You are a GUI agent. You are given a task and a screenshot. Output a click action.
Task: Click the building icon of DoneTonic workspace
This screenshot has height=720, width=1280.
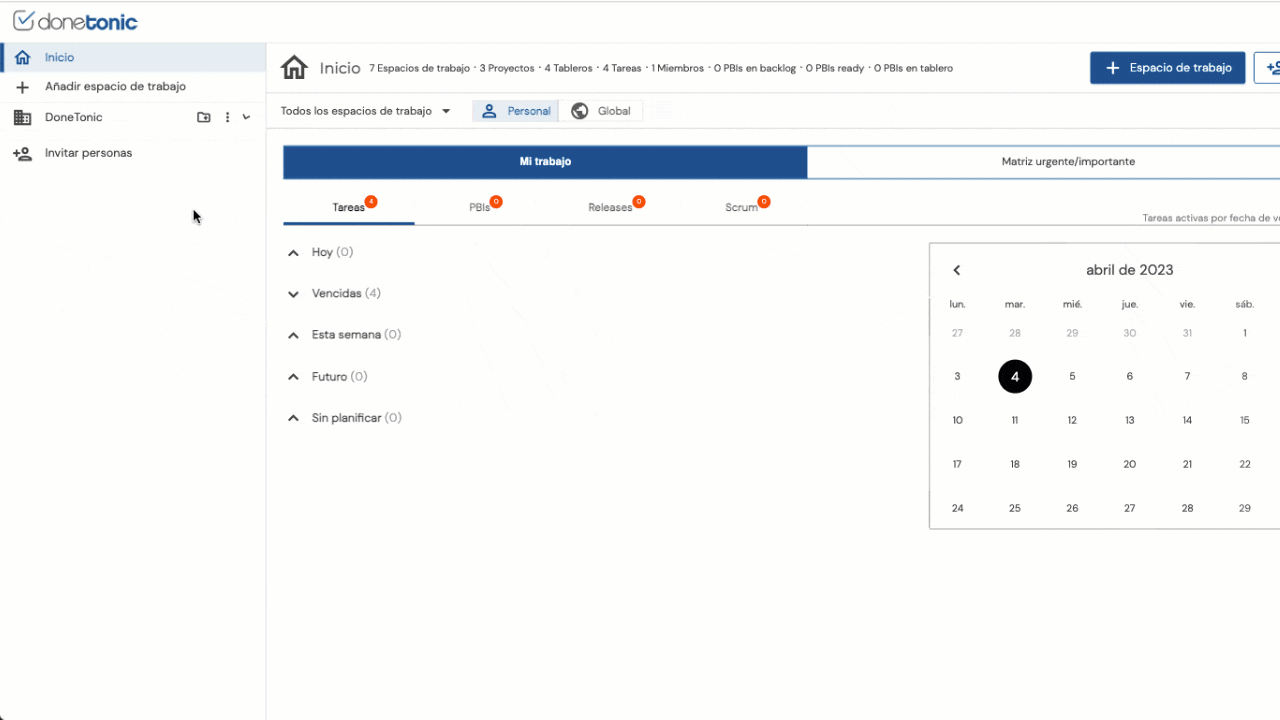click(22, 117)
